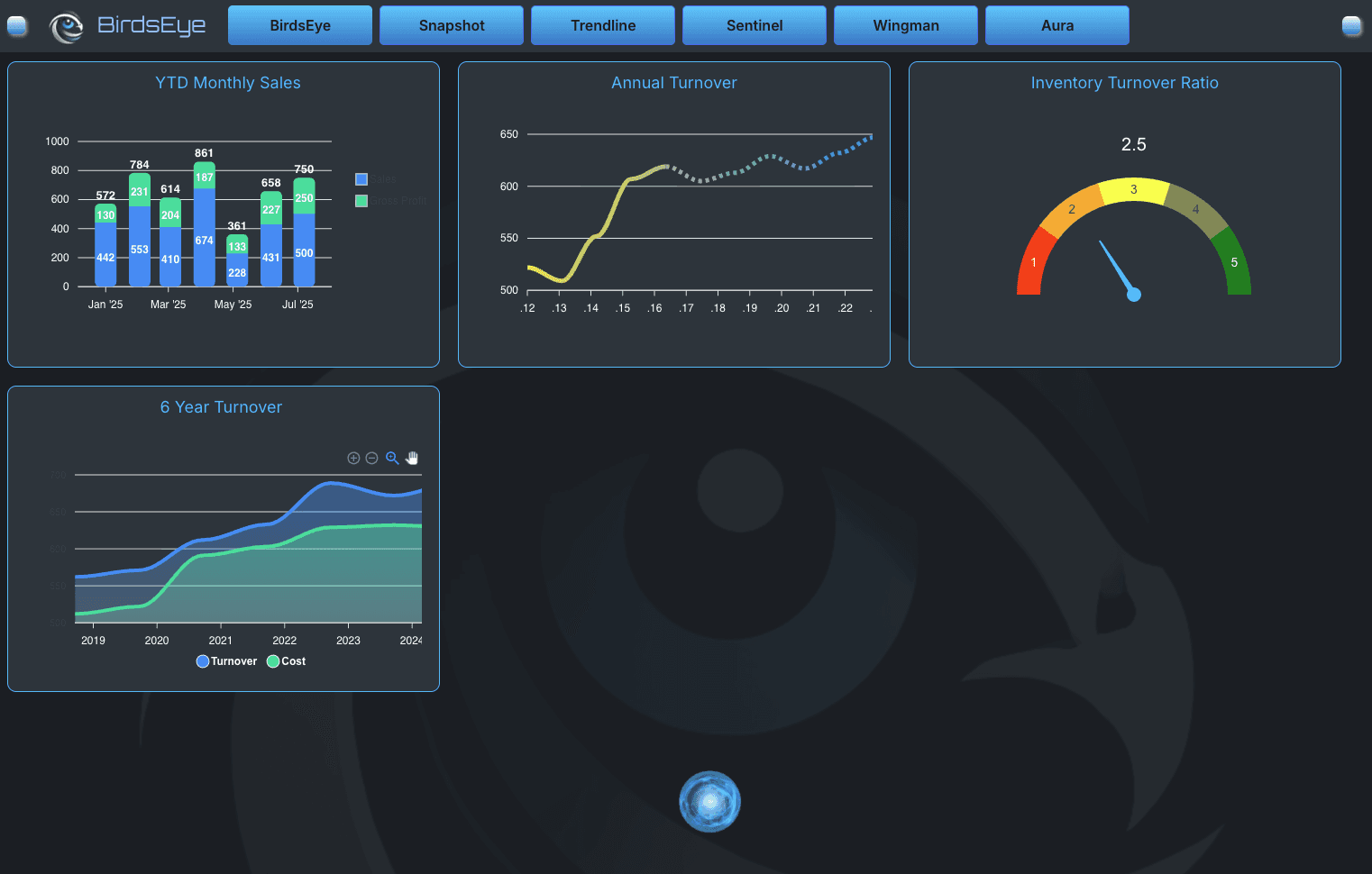The height and width of the screenshot is (874, 1372).
Task: Click the right corner menu icon
Action: (x=1352, y=26)
